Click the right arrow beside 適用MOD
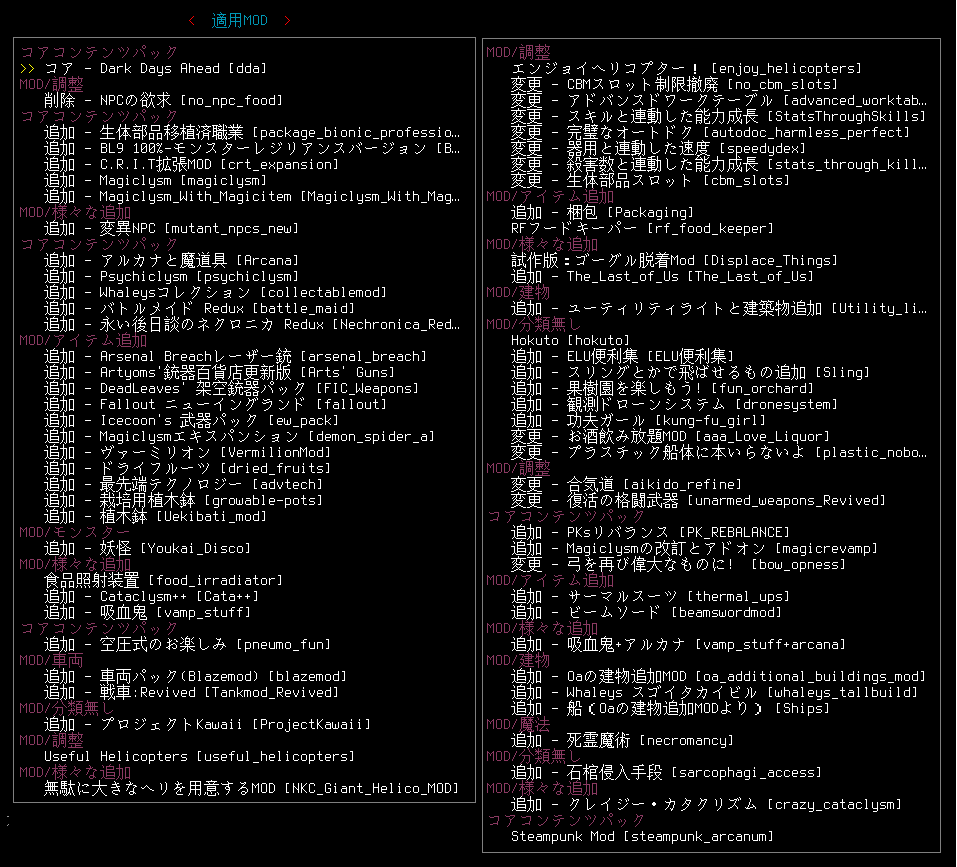This screenshot has height=867, width=957. [x=287, y=21]
